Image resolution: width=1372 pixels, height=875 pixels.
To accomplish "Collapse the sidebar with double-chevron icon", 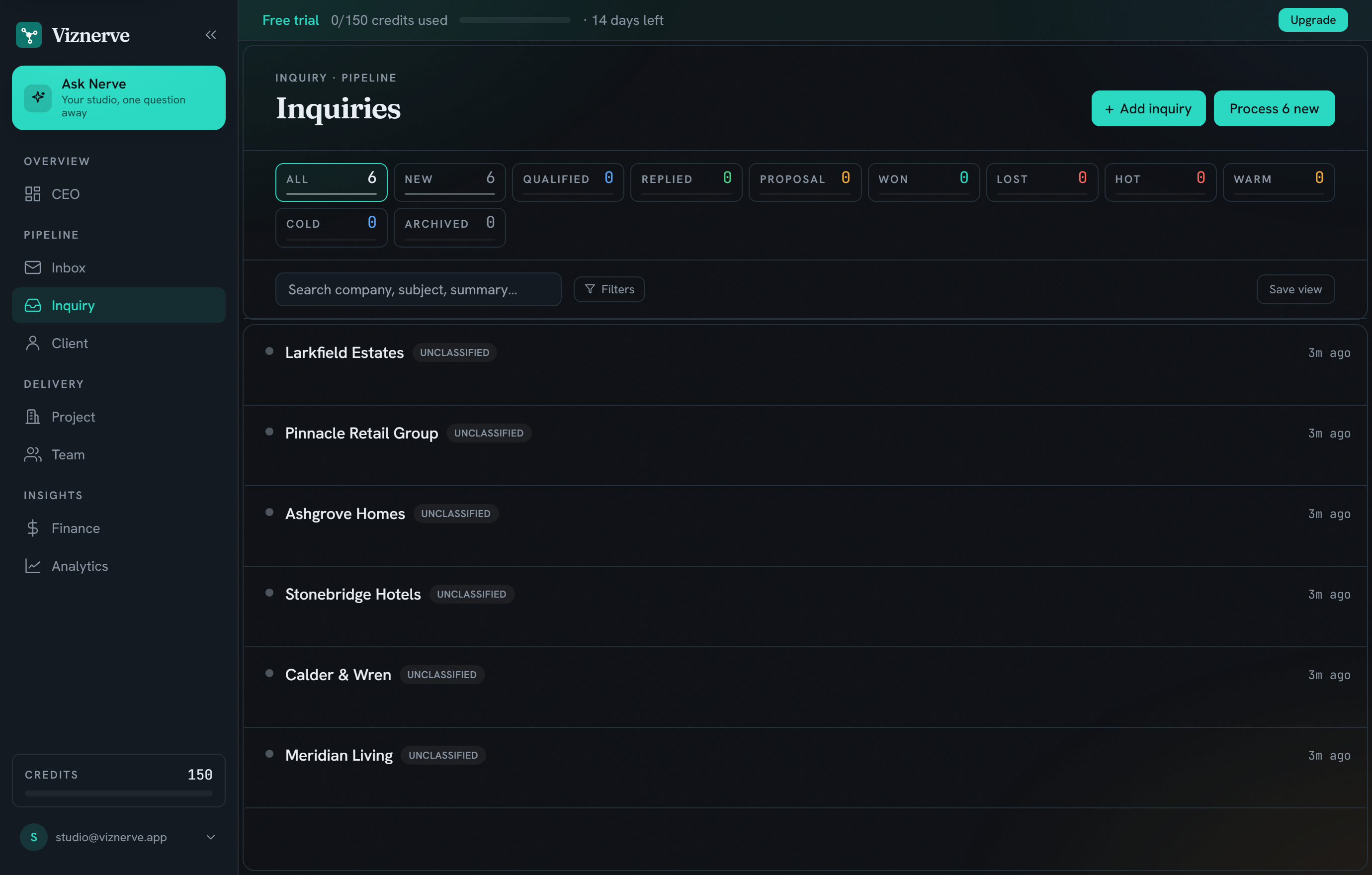I will [211, 35].
